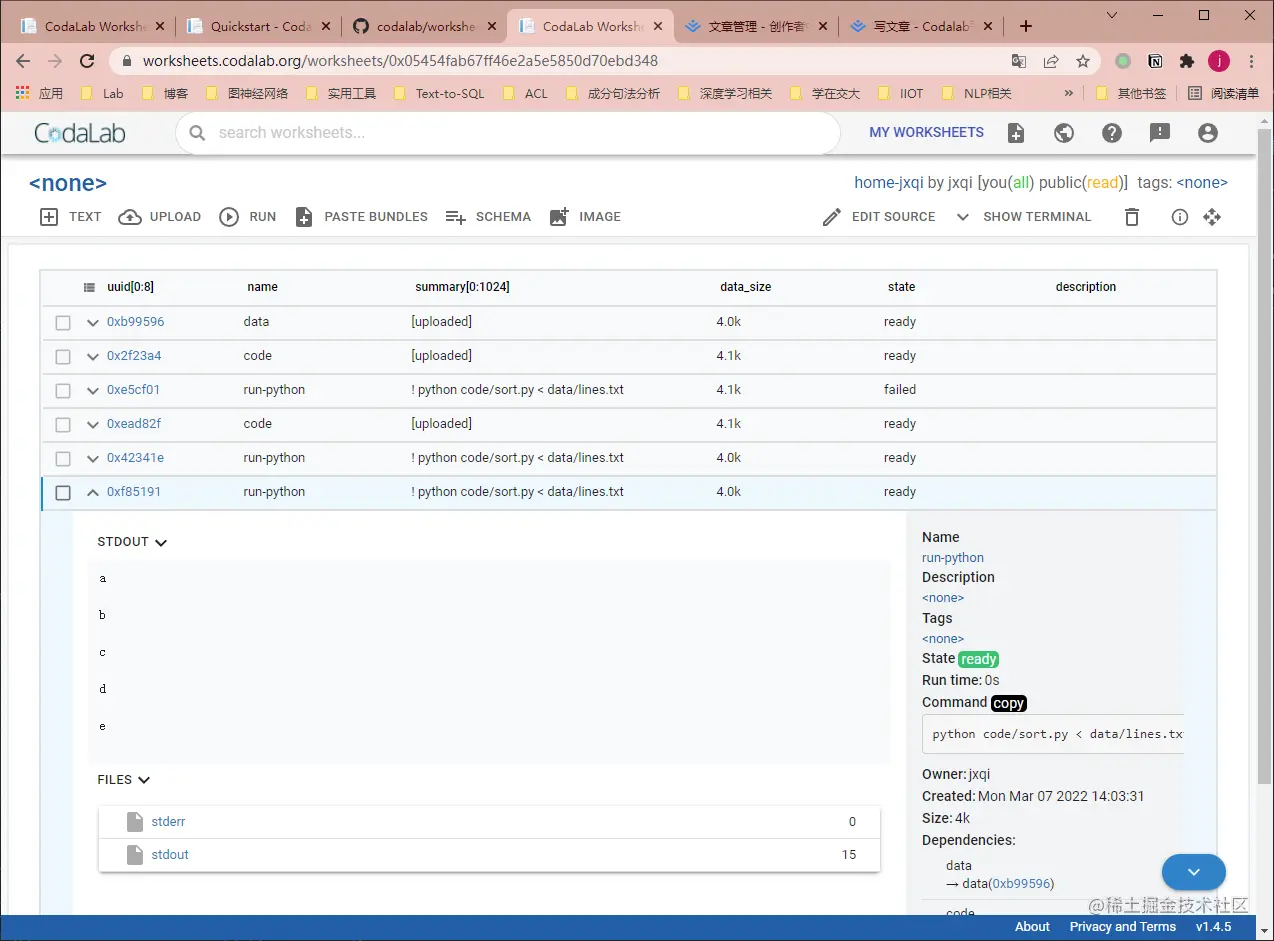1274x941 pixels.
Task: Open the SHOW TERMINAL dropdown
Action: point(1024,217)
